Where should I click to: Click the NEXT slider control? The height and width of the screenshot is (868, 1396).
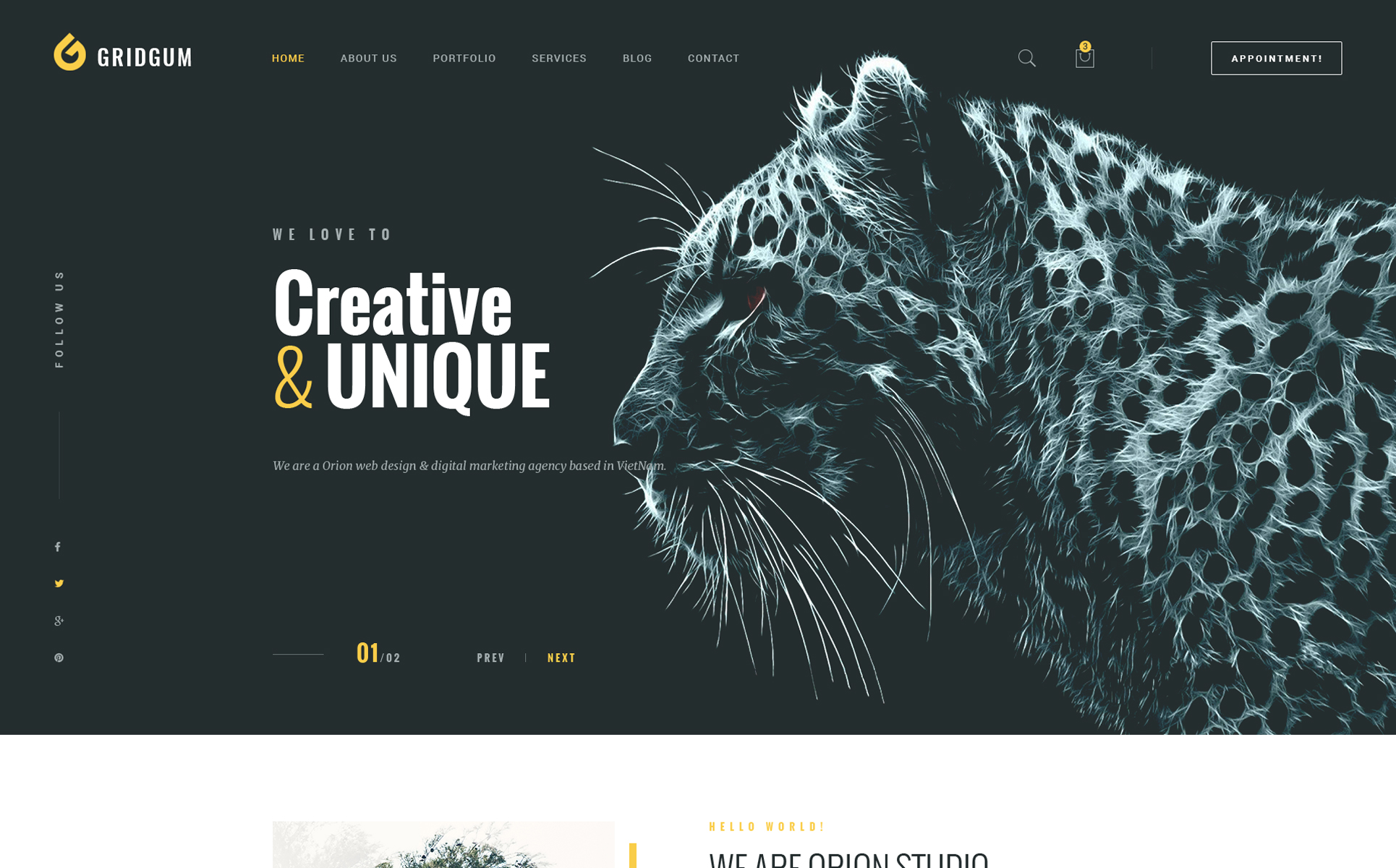(x=560, y=657)
